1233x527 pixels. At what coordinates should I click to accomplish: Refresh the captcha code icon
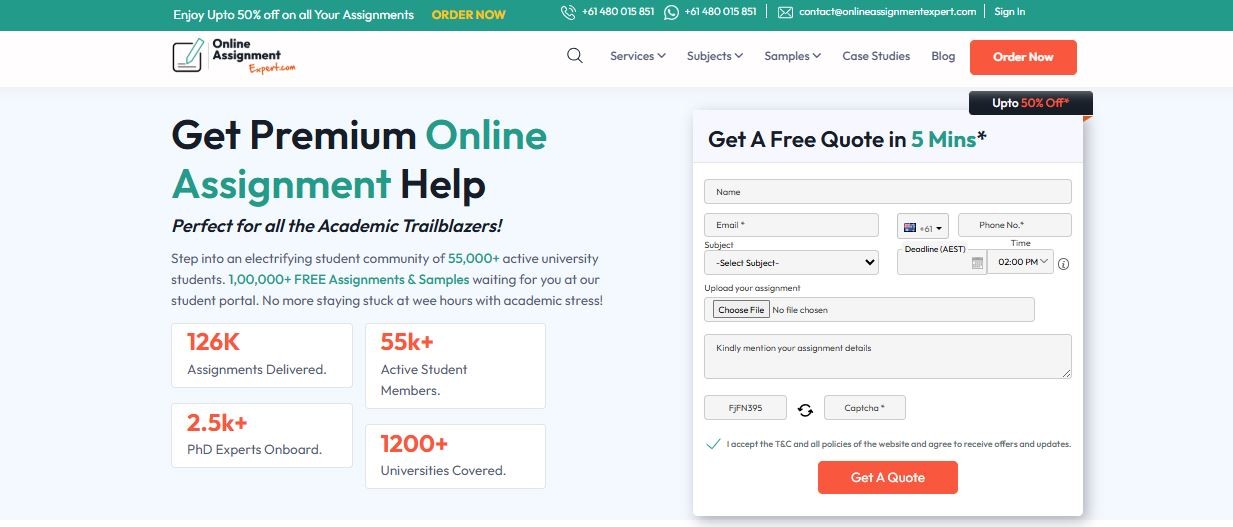(805, 409)
